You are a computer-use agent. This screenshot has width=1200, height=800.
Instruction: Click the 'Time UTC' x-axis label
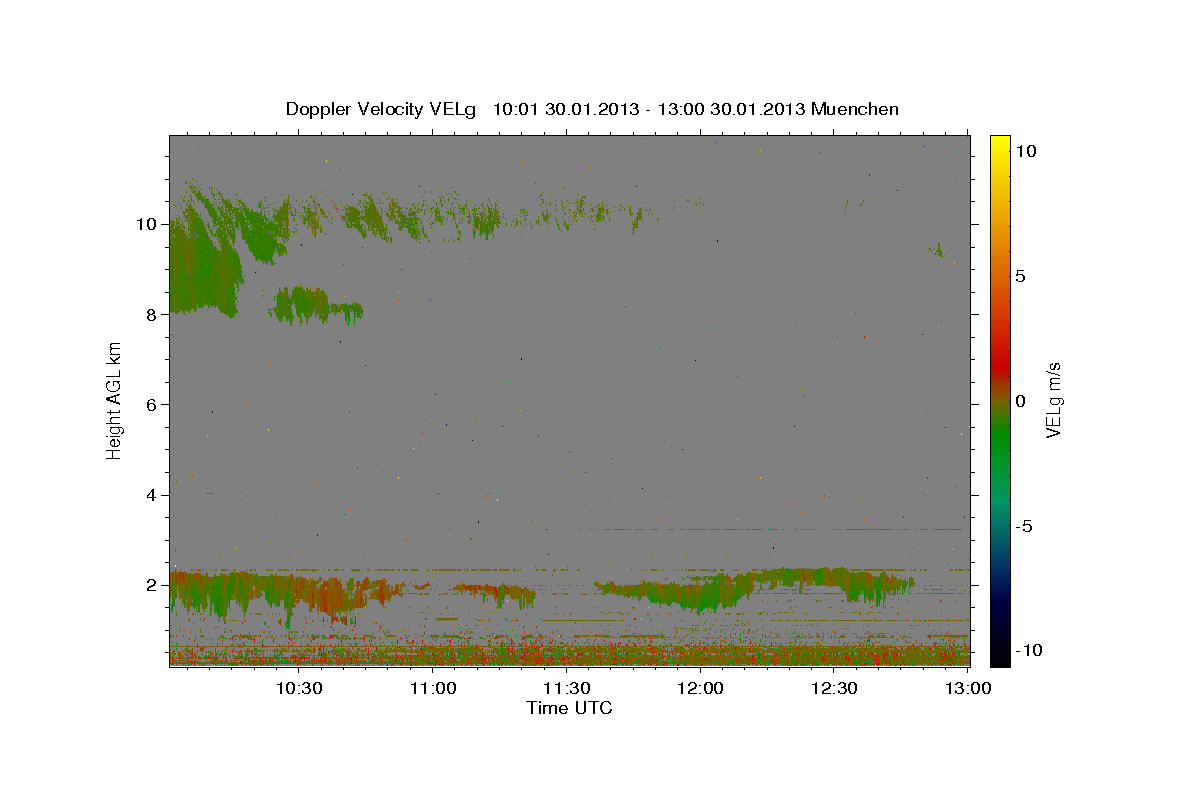tap(569, 708)
